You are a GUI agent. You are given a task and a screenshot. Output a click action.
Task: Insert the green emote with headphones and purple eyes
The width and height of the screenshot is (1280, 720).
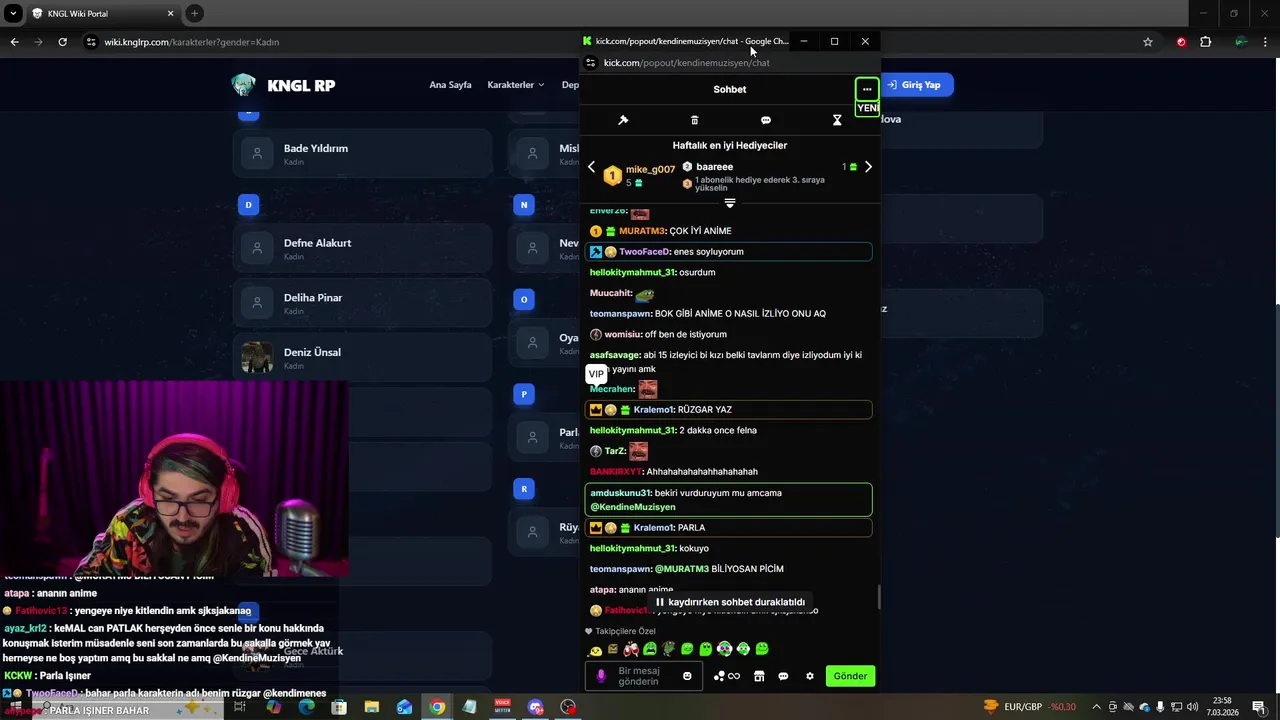tap(725, 650)
